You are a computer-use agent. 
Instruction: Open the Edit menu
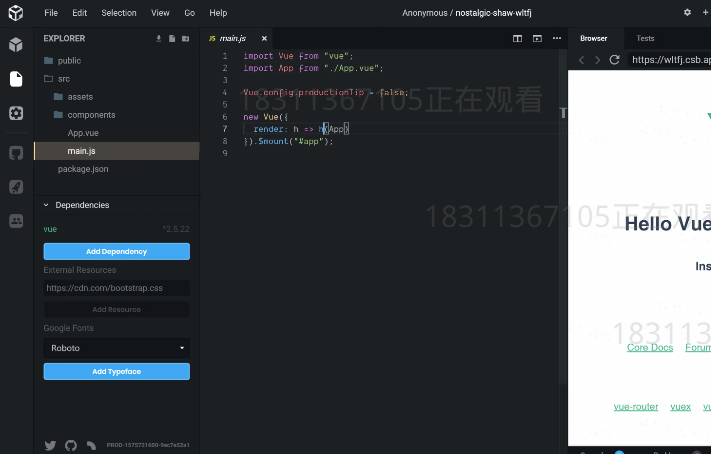pos(79,13)
